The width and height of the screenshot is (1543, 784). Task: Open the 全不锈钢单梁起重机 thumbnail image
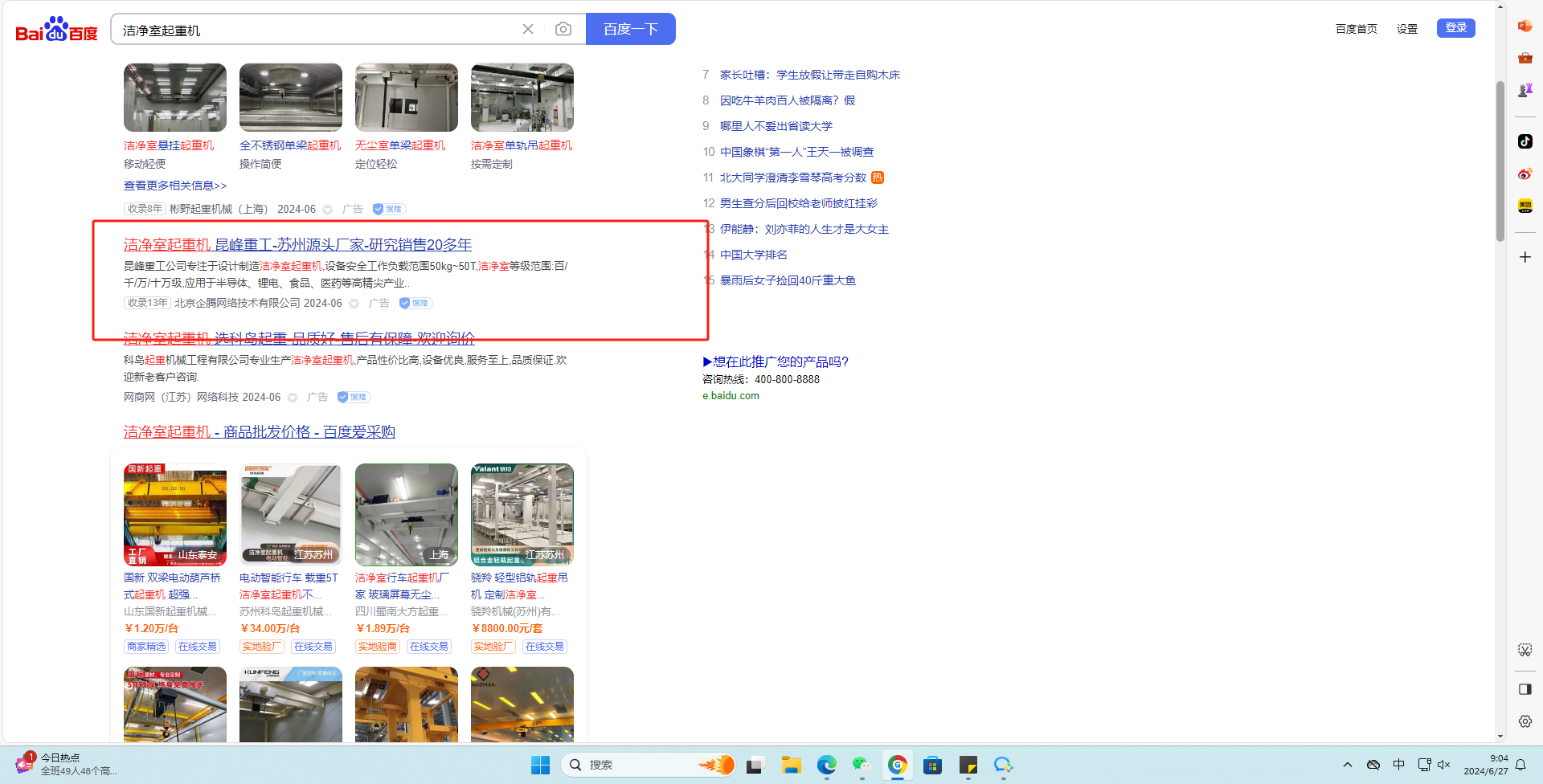[x=291, y=98]
